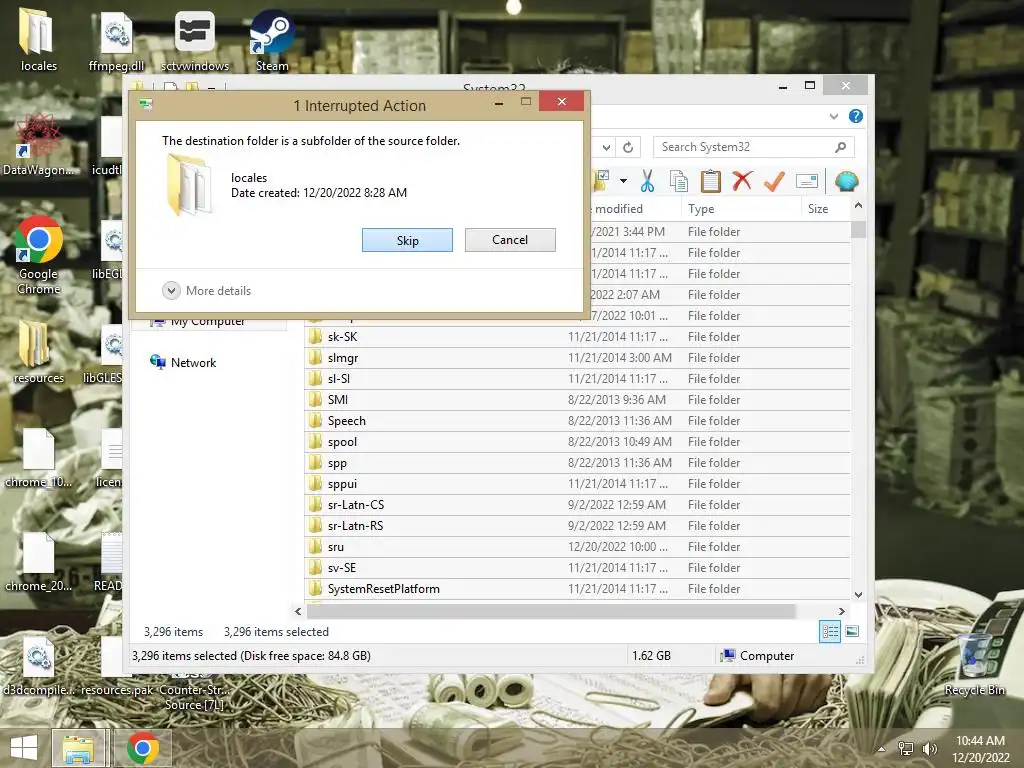The height and width of the screenshot is (768, 1024).
Task: Select the sk-SK folder row
Action: (x=577, y=337)
